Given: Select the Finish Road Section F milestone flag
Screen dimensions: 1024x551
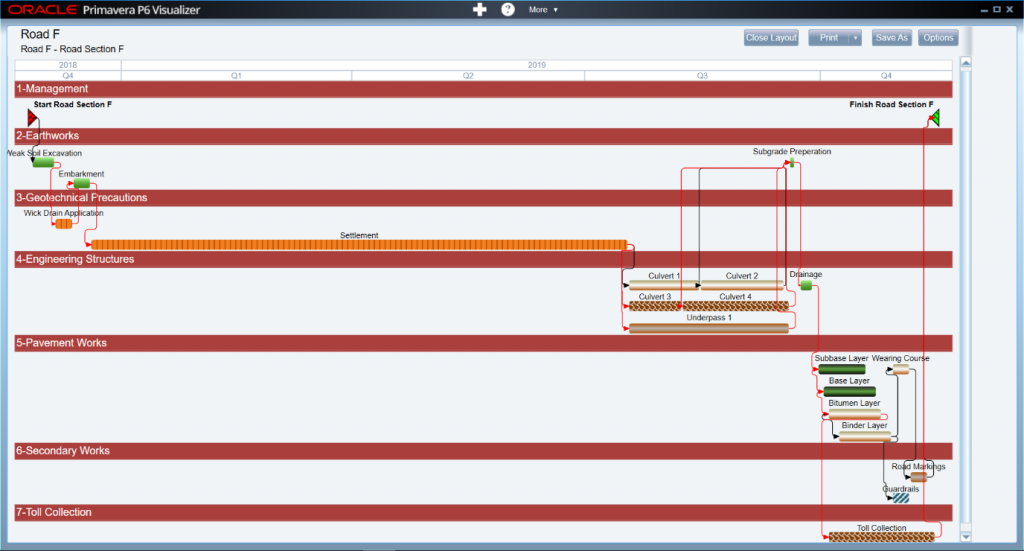Looking at the screenshot, I should click(x=935, y=118).
